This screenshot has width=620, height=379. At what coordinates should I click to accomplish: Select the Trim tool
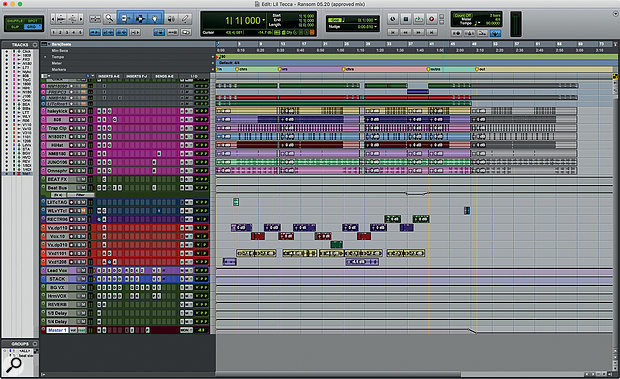[126, 19]
